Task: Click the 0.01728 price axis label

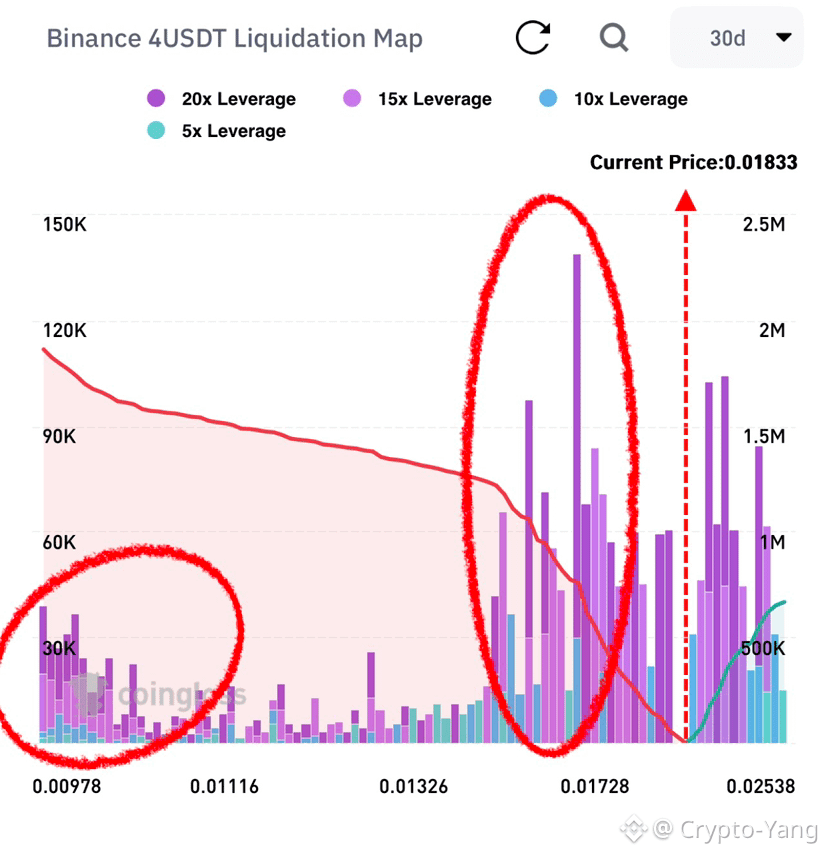Action: point(595,786)
